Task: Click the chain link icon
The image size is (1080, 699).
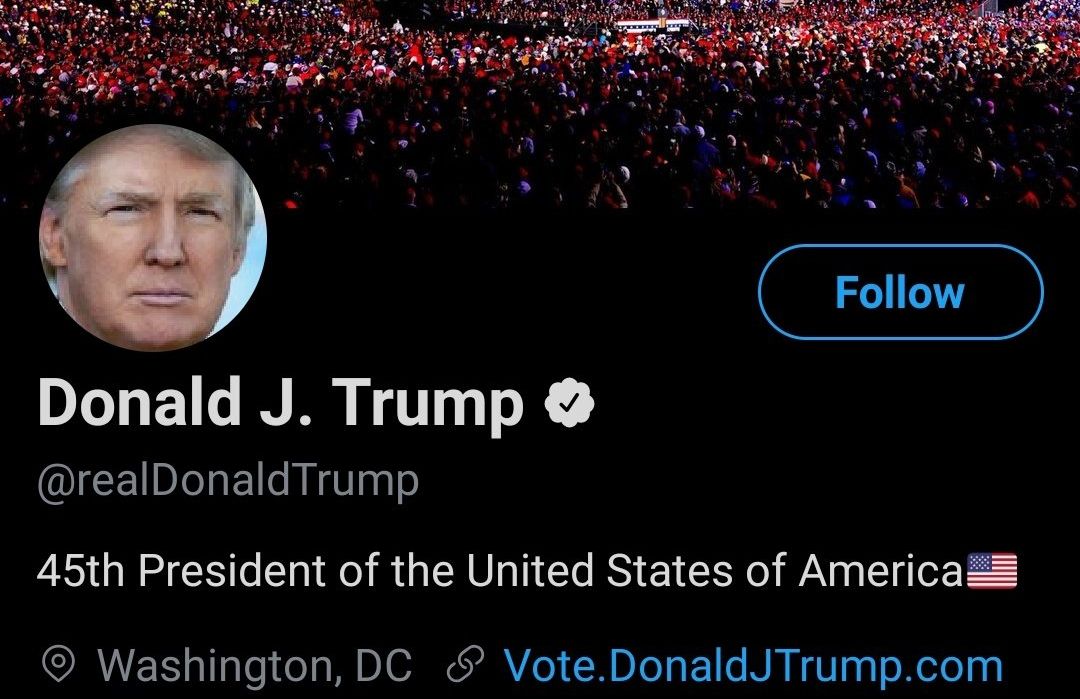Action: (x=466, y=665)
